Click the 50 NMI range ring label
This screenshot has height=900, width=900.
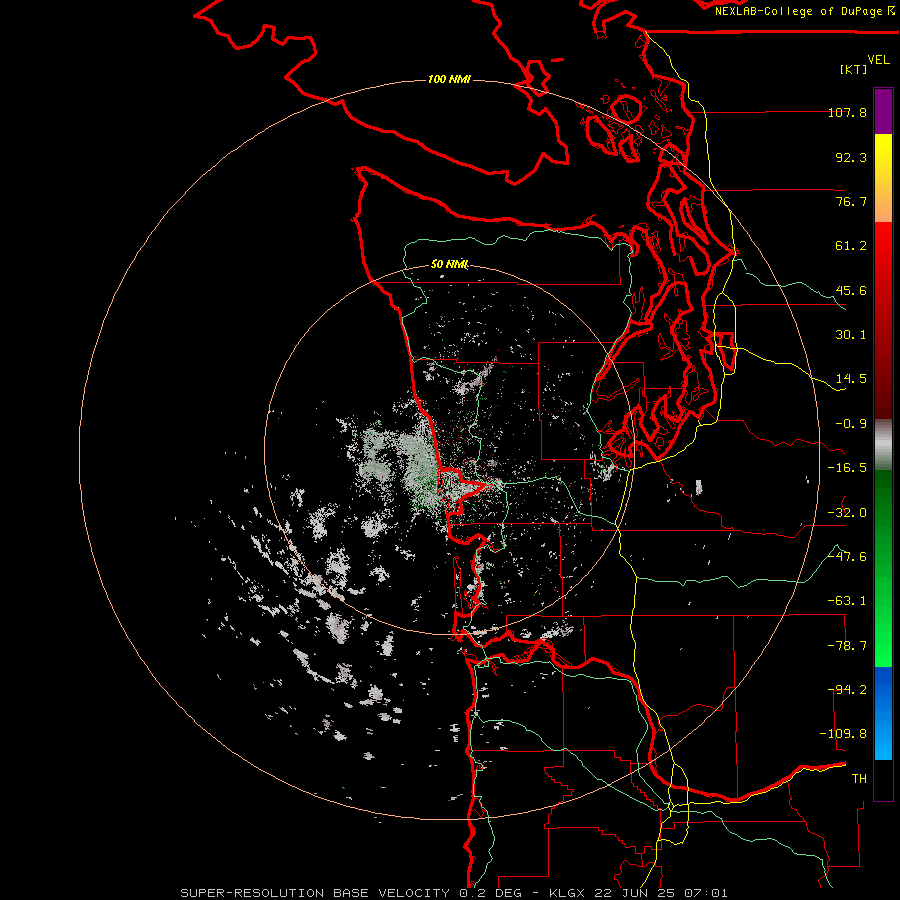click(x=449, y=264)
